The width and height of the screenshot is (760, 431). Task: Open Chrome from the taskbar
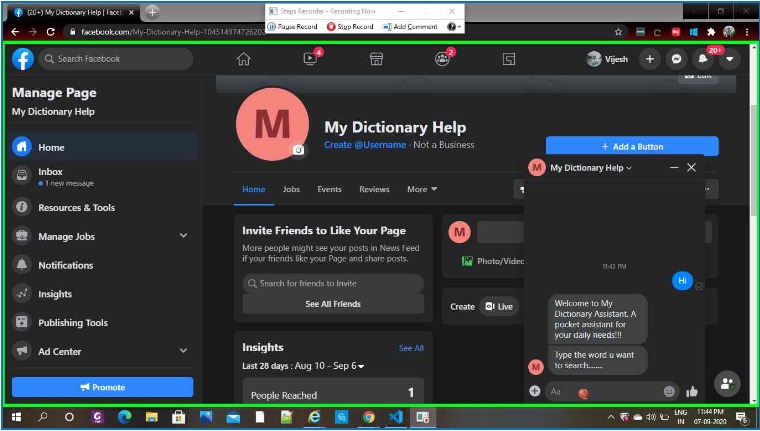click(x=369, y=417)
